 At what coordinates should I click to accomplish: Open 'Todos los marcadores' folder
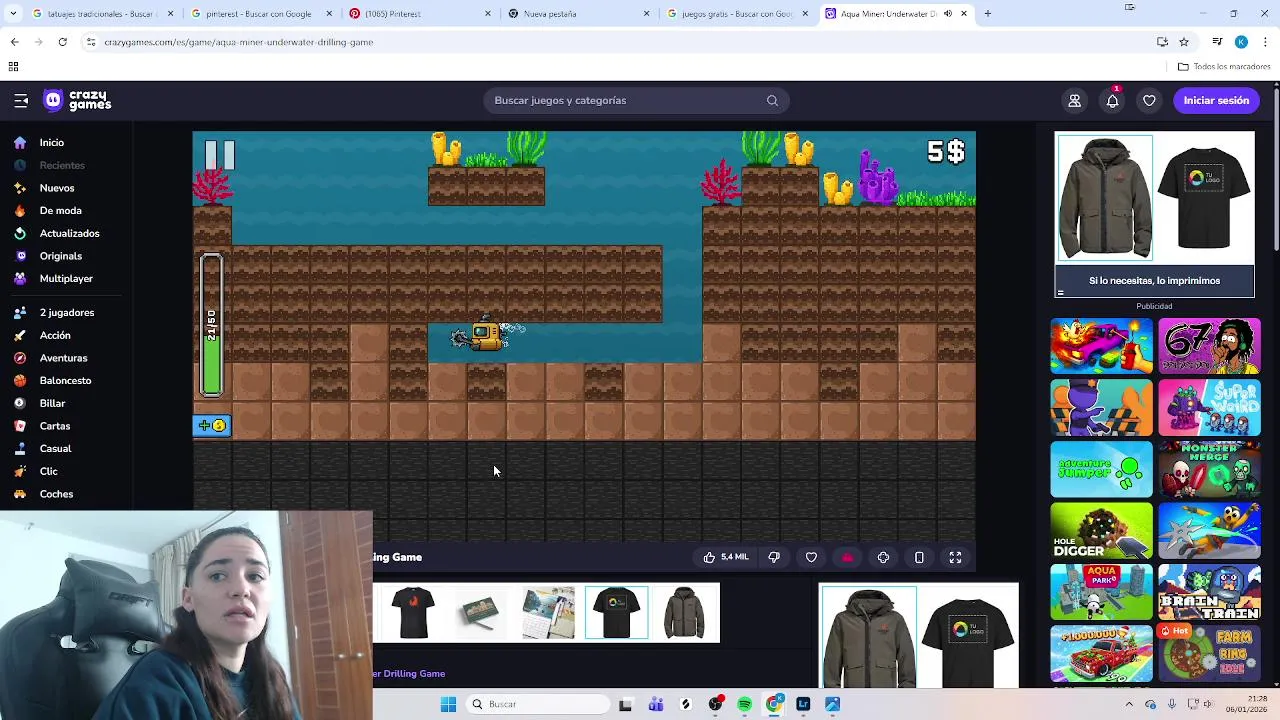[1224, 67]
